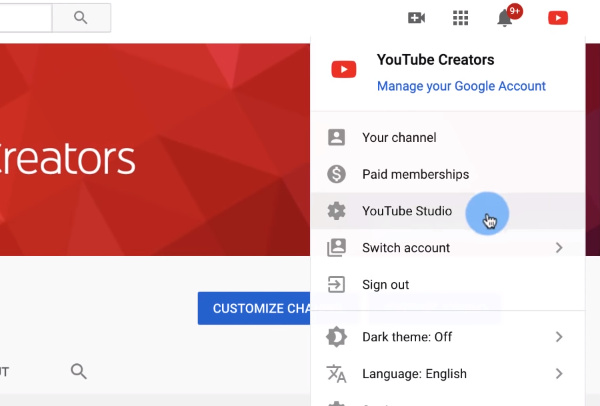Expand the Dark theme submenu chevron
This screenshot has width=600, height=406.
559,337
